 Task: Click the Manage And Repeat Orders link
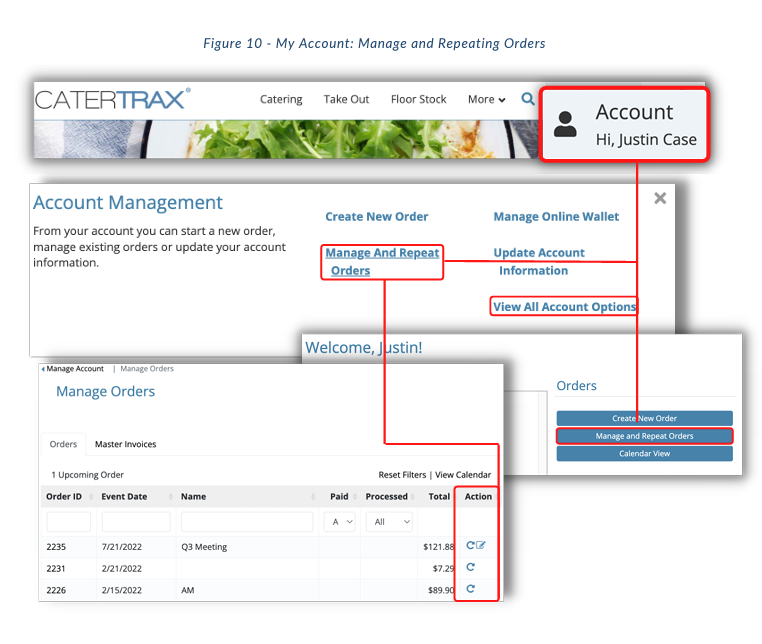tap(382, 262)
